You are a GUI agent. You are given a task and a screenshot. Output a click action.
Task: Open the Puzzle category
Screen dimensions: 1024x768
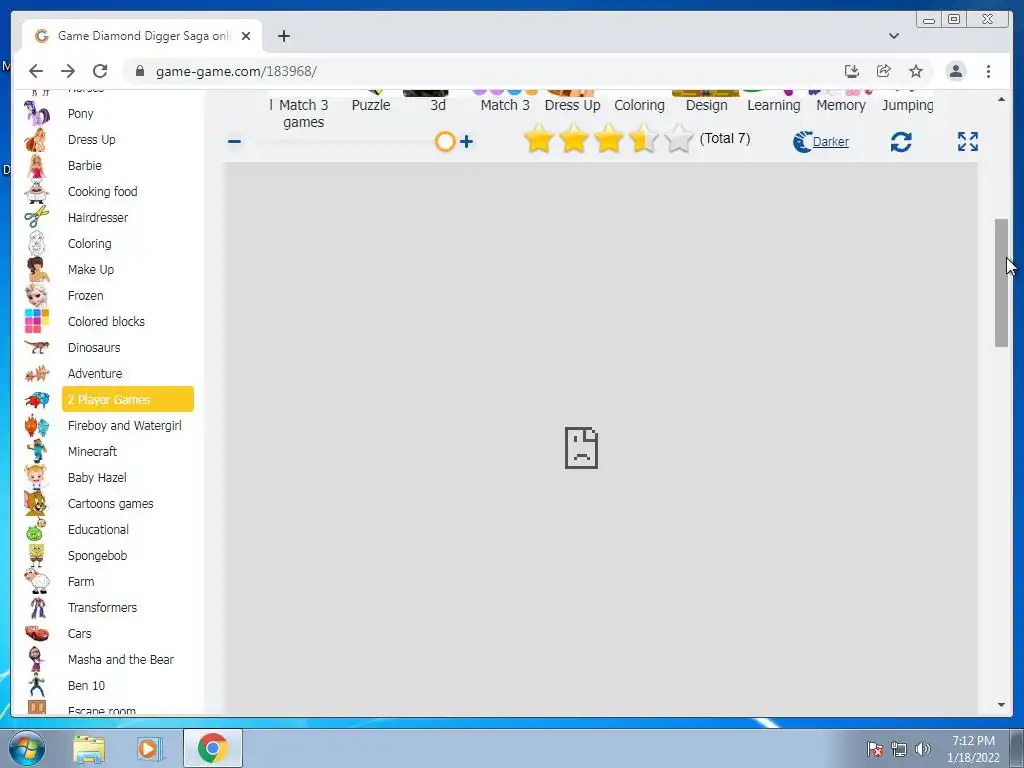[x=371, y=105]
